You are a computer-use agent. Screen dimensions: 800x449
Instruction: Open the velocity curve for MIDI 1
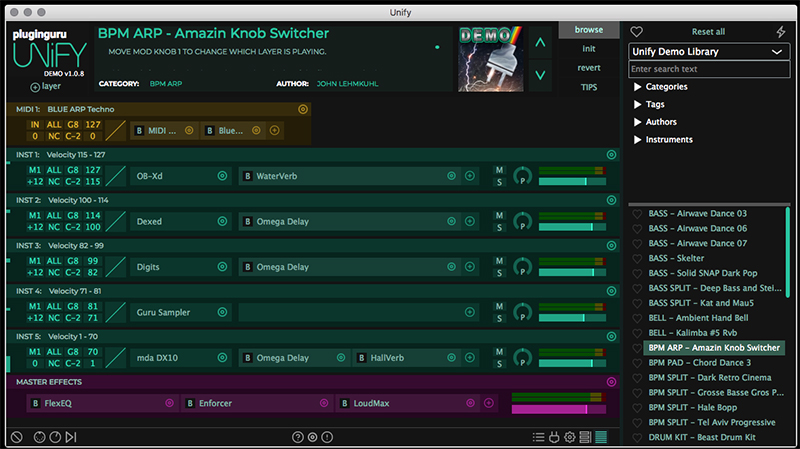pyautogui.click(x=116, y=131)
